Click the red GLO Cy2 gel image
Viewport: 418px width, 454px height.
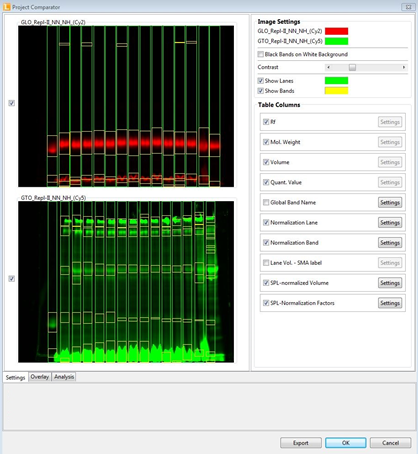[126, 106]
